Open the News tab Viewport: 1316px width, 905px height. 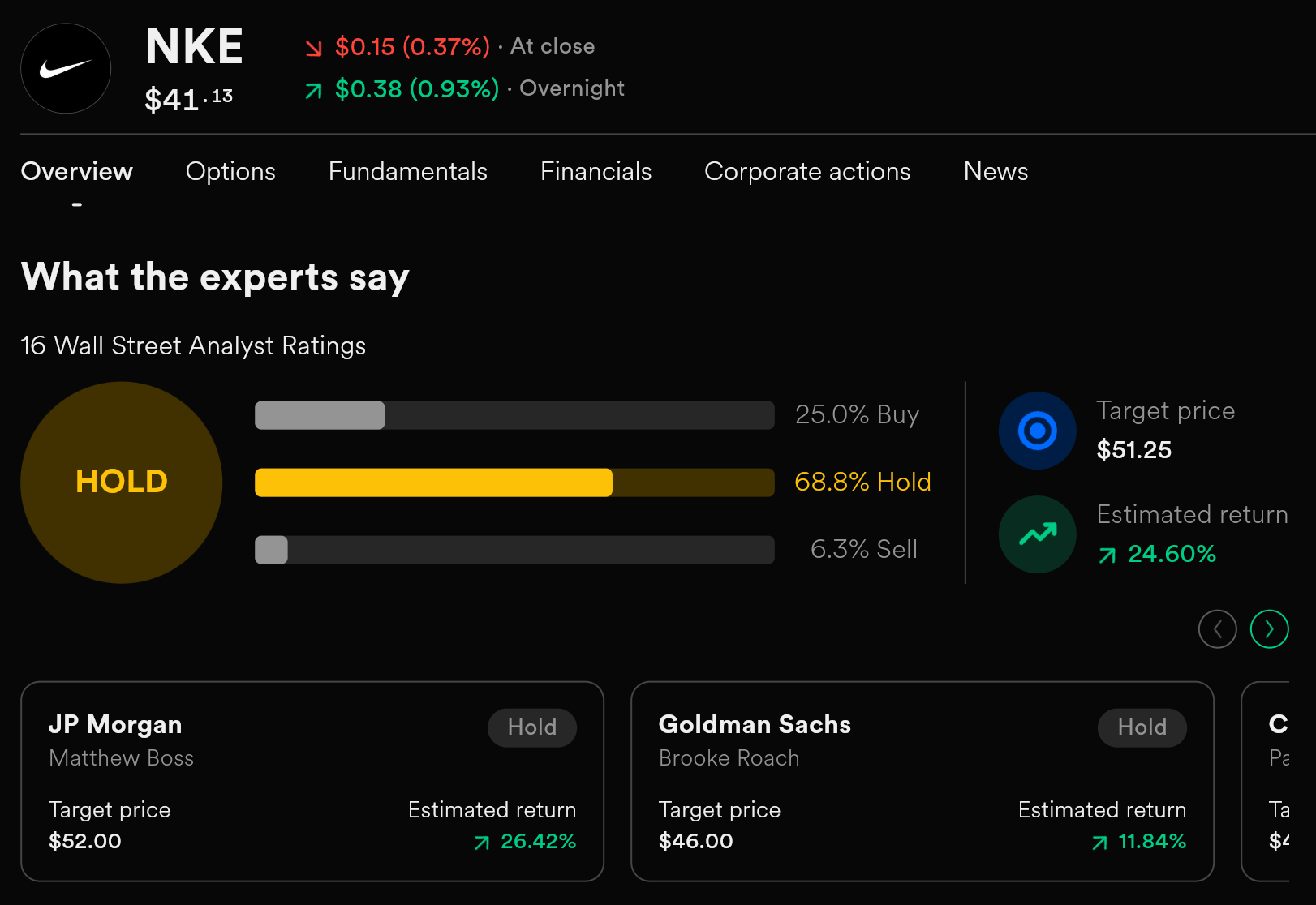[x=996, y=172]
